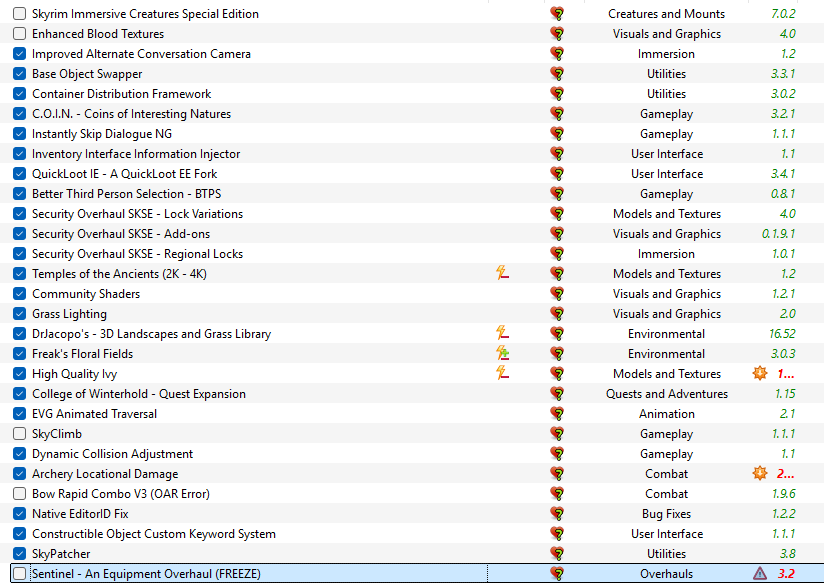The width and height of the screenshot is (824, 583).
Task: Uncheck Security Overhaul SKSE - Lock Variations
Action: pos(19,213)
